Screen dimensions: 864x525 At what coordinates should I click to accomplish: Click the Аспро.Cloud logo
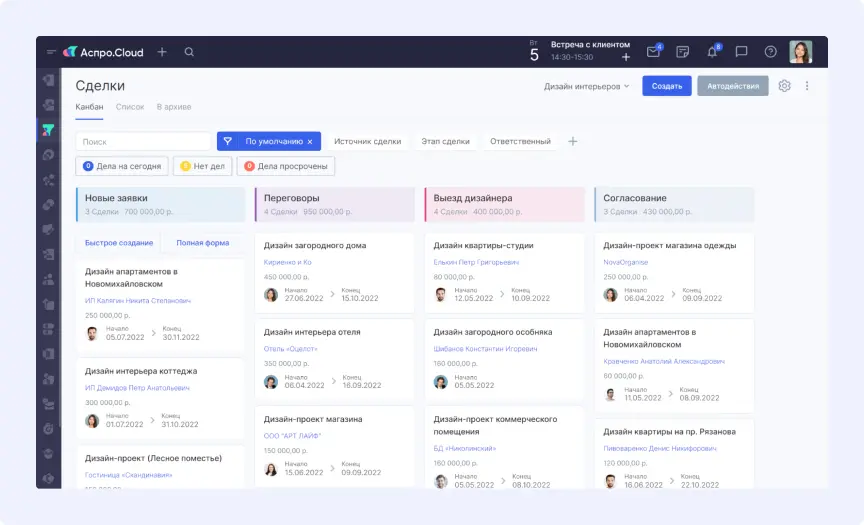(103, 52)
